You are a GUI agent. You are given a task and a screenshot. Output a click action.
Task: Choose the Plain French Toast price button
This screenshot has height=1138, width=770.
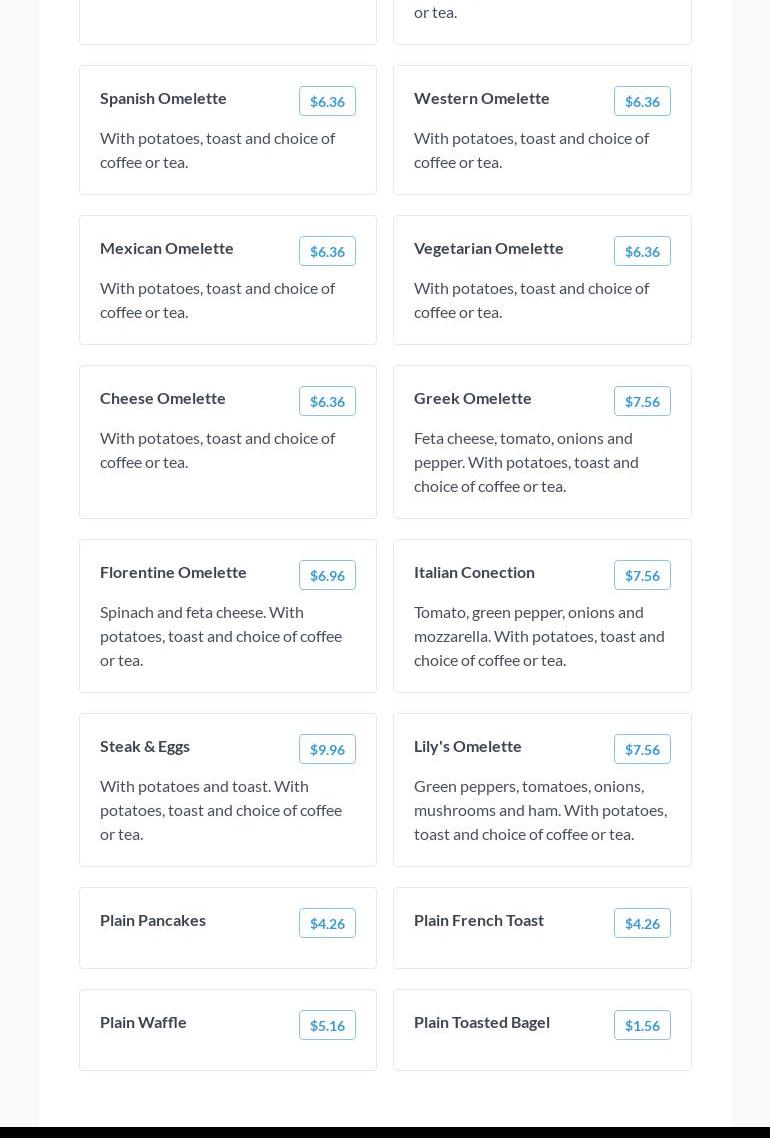[x=642, y=923]
